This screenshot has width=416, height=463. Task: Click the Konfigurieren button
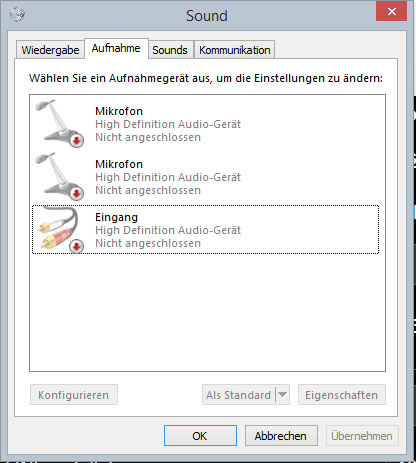(74, 395)
